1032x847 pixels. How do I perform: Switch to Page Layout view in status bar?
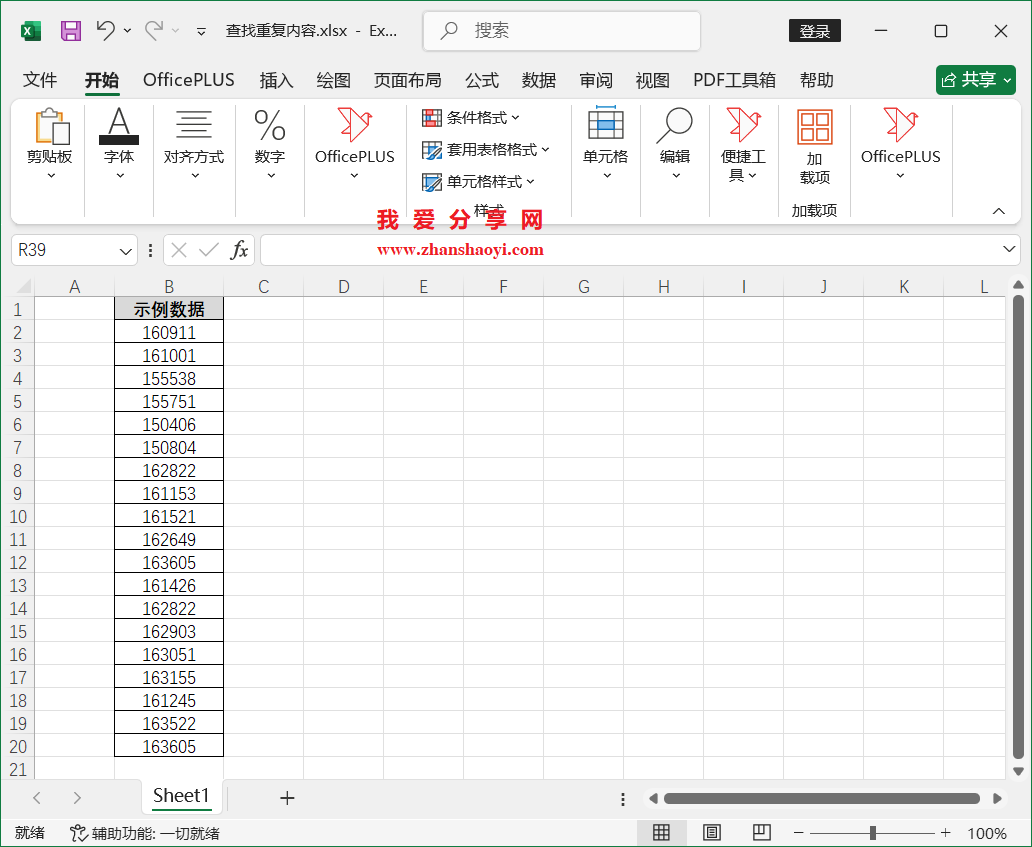click(x=711, y=832)
